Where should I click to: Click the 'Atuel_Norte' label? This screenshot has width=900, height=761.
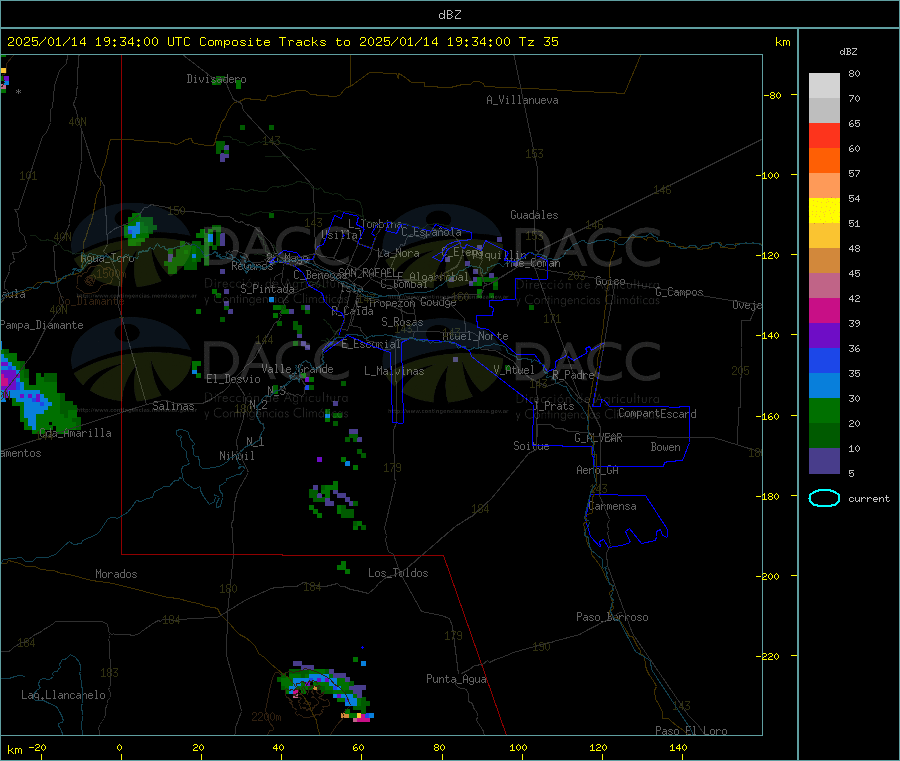point(475,336)
